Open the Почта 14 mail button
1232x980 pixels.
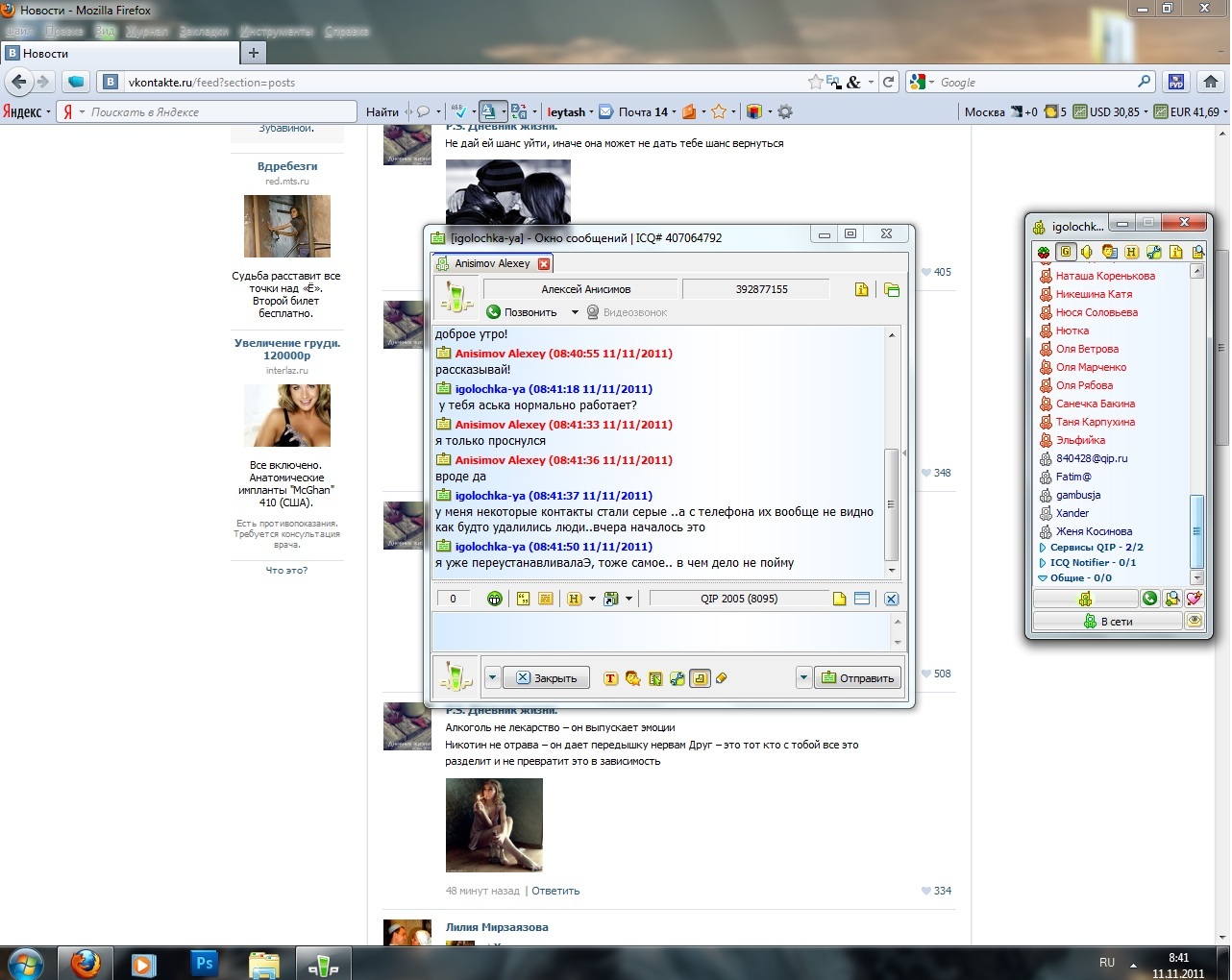634,112
